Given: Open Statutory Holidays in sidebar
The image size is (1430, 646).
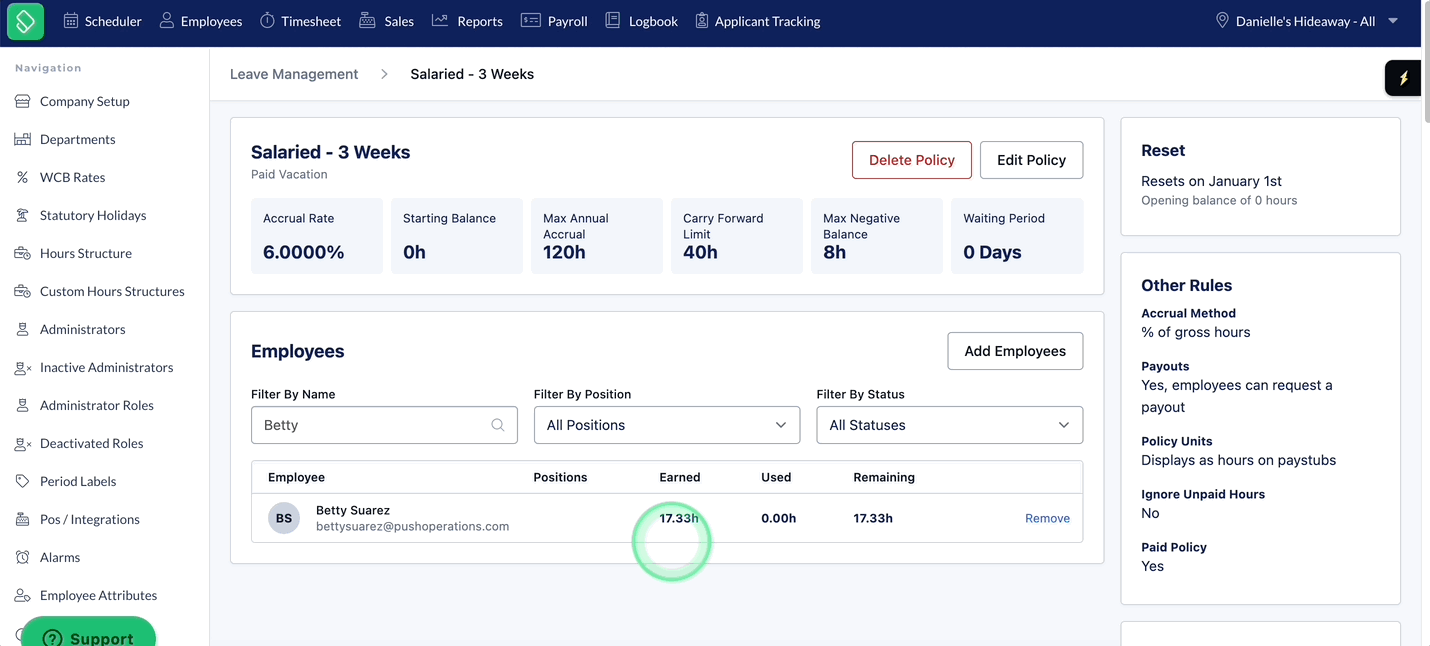Looking at the screenshot, I should tap(93, 215).
